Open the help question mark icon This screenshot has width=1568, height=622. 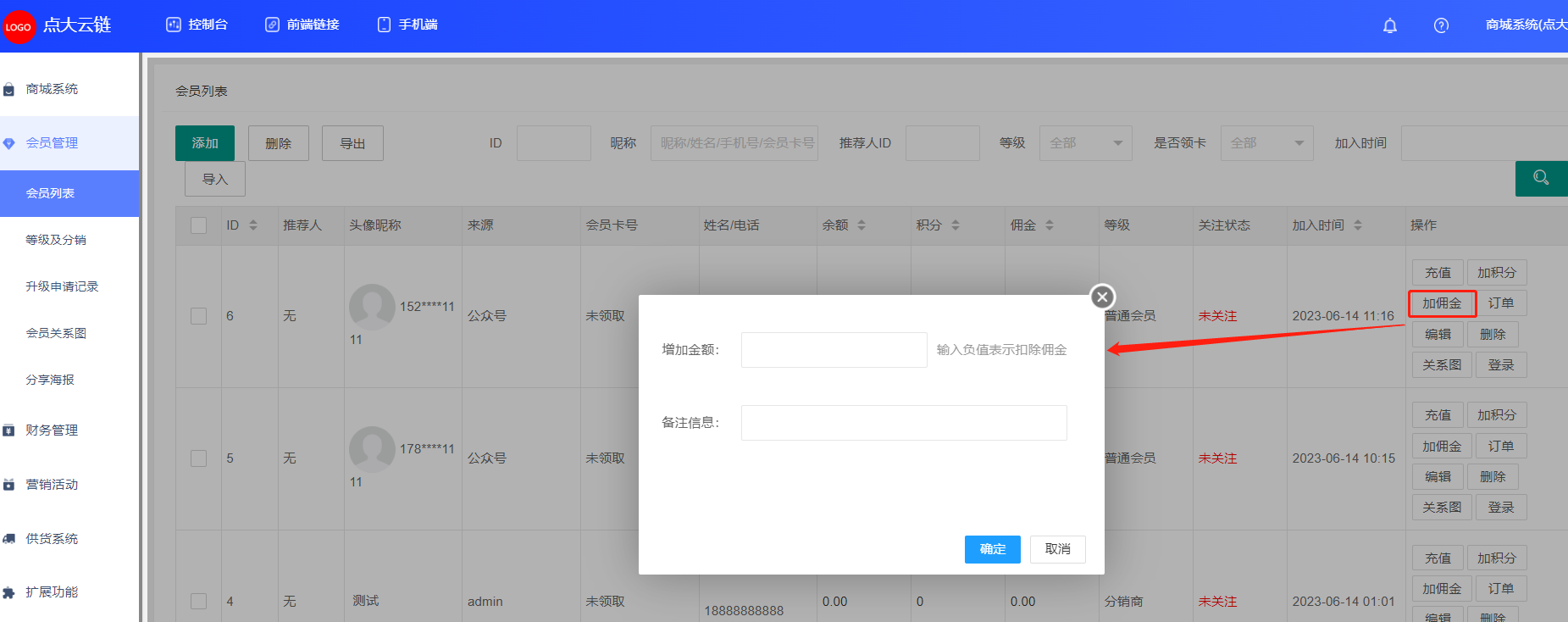coord(1441,25)
